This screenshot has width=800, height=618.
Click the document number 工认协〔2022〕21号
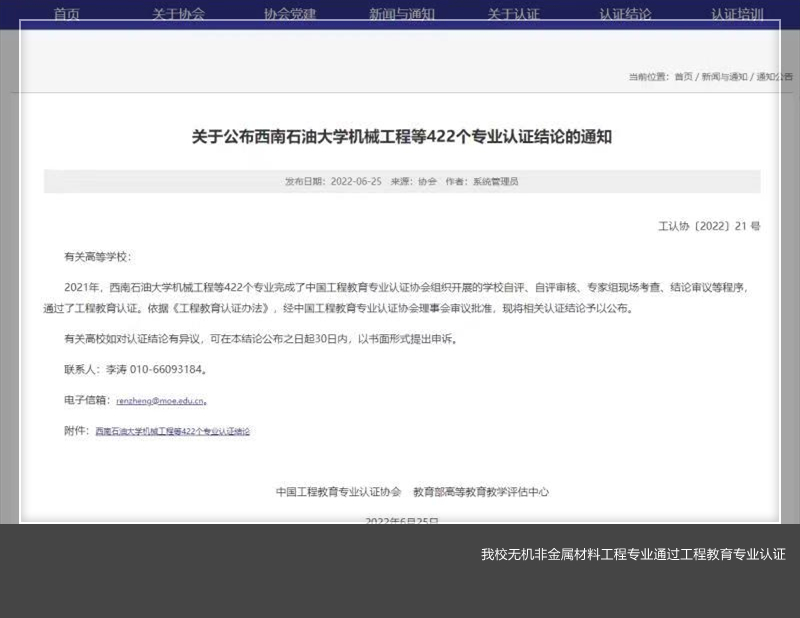(x=709, y=226)
